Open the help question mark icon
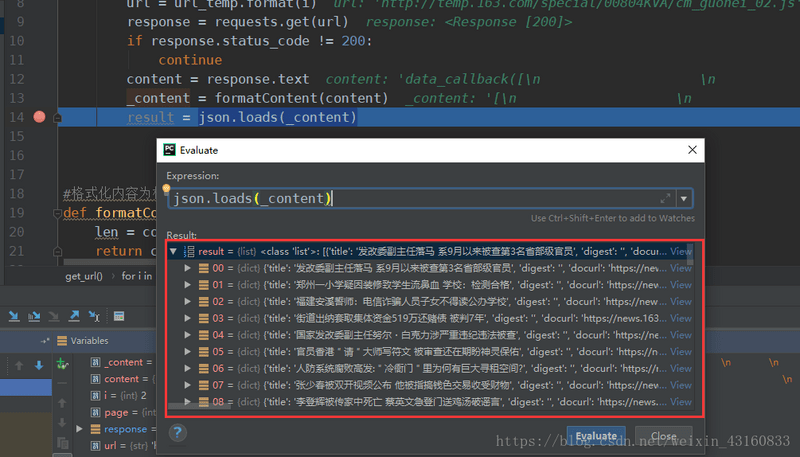The height and width of the screenshot is (457, 800). click(178, 433)
